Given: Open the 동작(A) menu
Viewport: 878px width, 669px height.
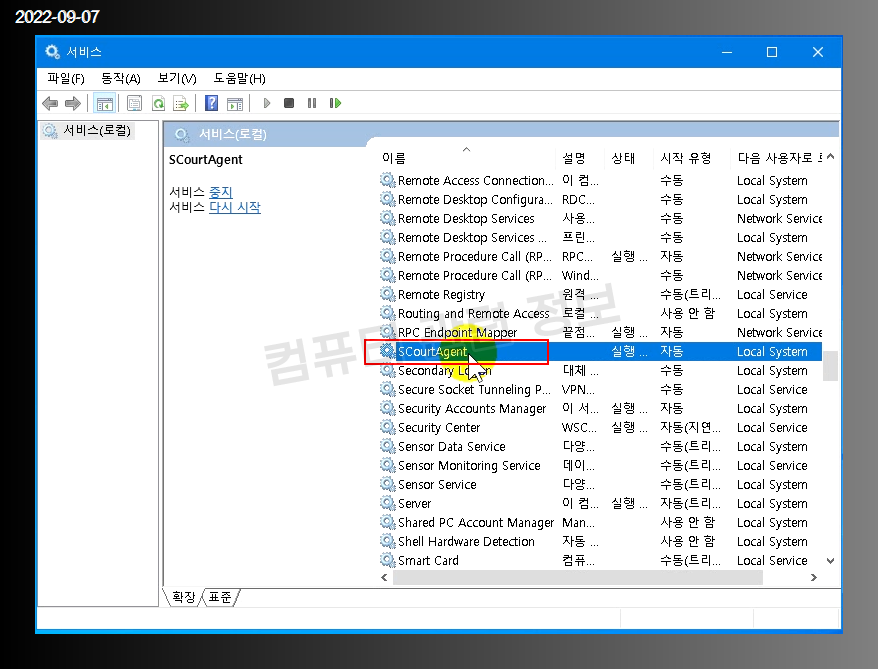Looking at the screenshot, I should pyautogui.click(x=120, y=78).
